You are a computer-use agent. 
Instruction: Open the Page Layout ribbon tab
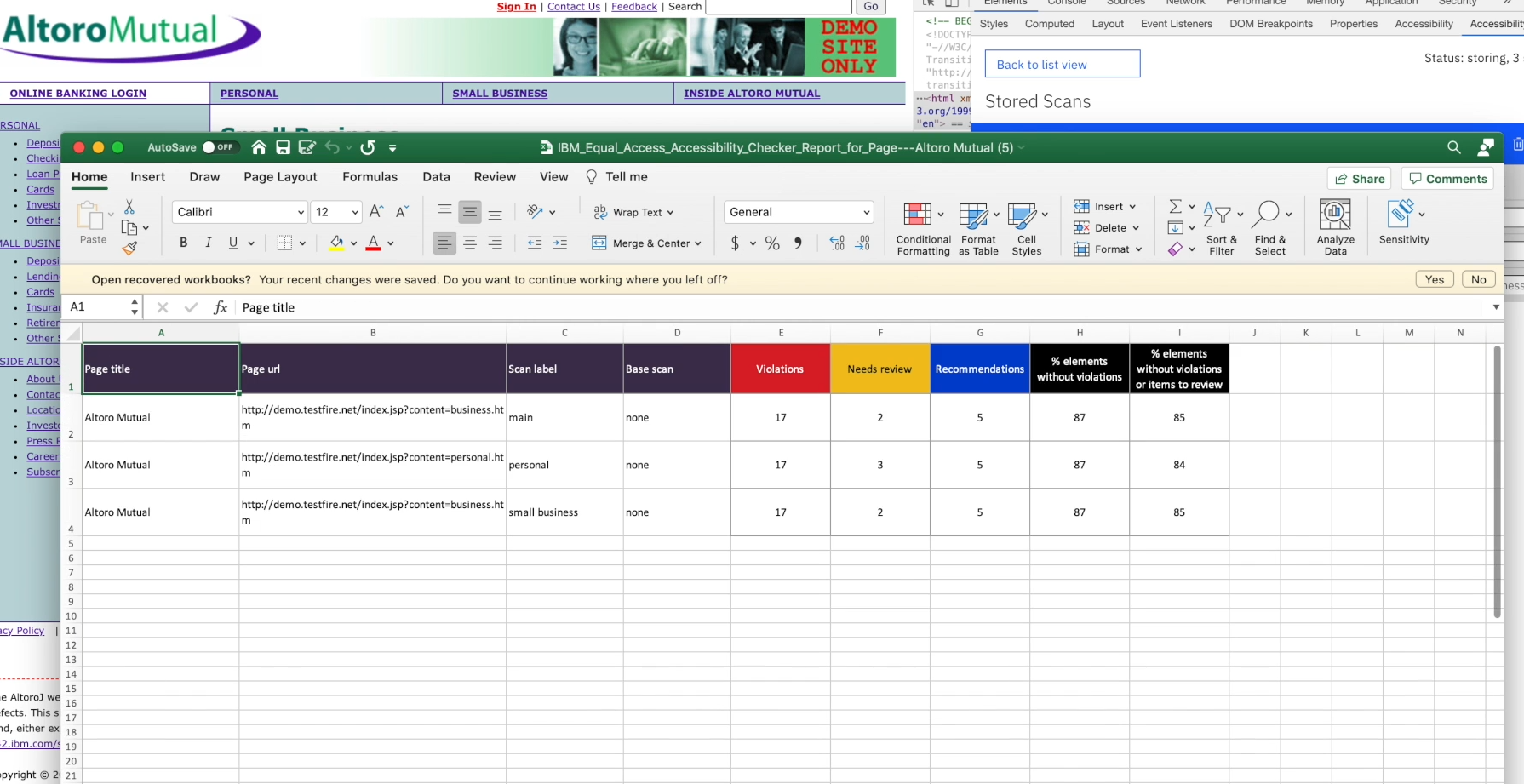280,177
